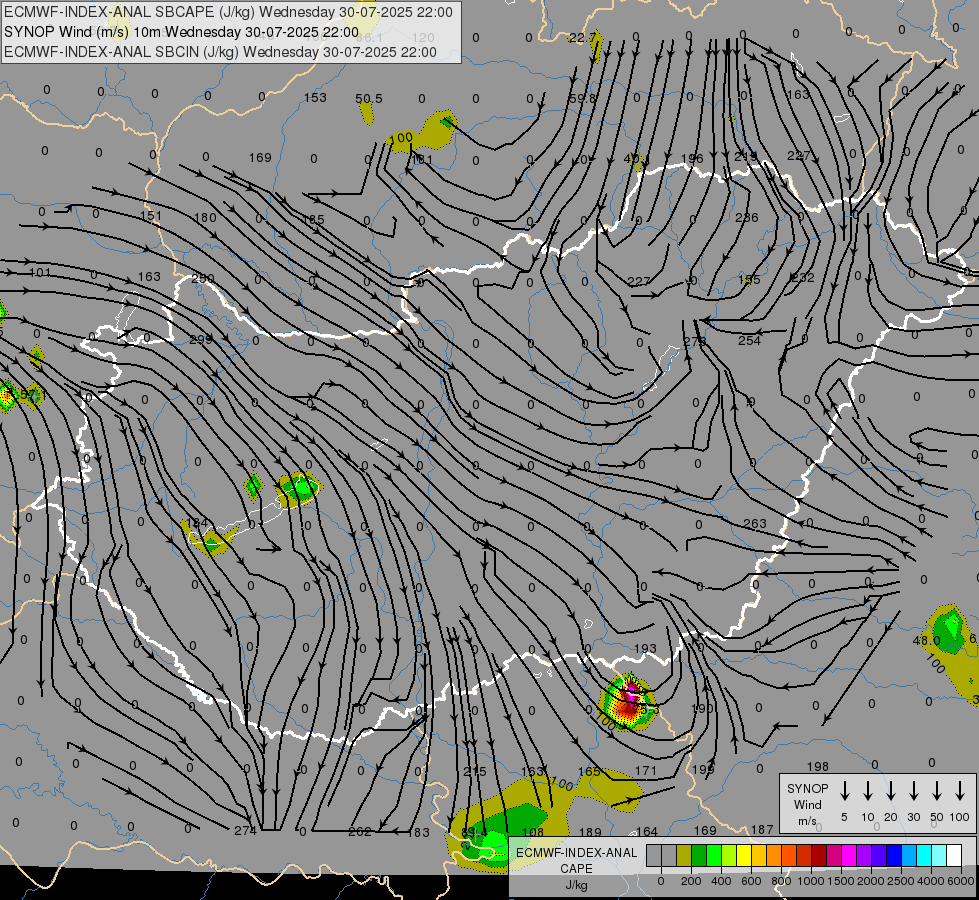The width and height of the screenshot is (979, 900).
Task: Click the 800 label on the CAPE scale
Action: [781, 881]
